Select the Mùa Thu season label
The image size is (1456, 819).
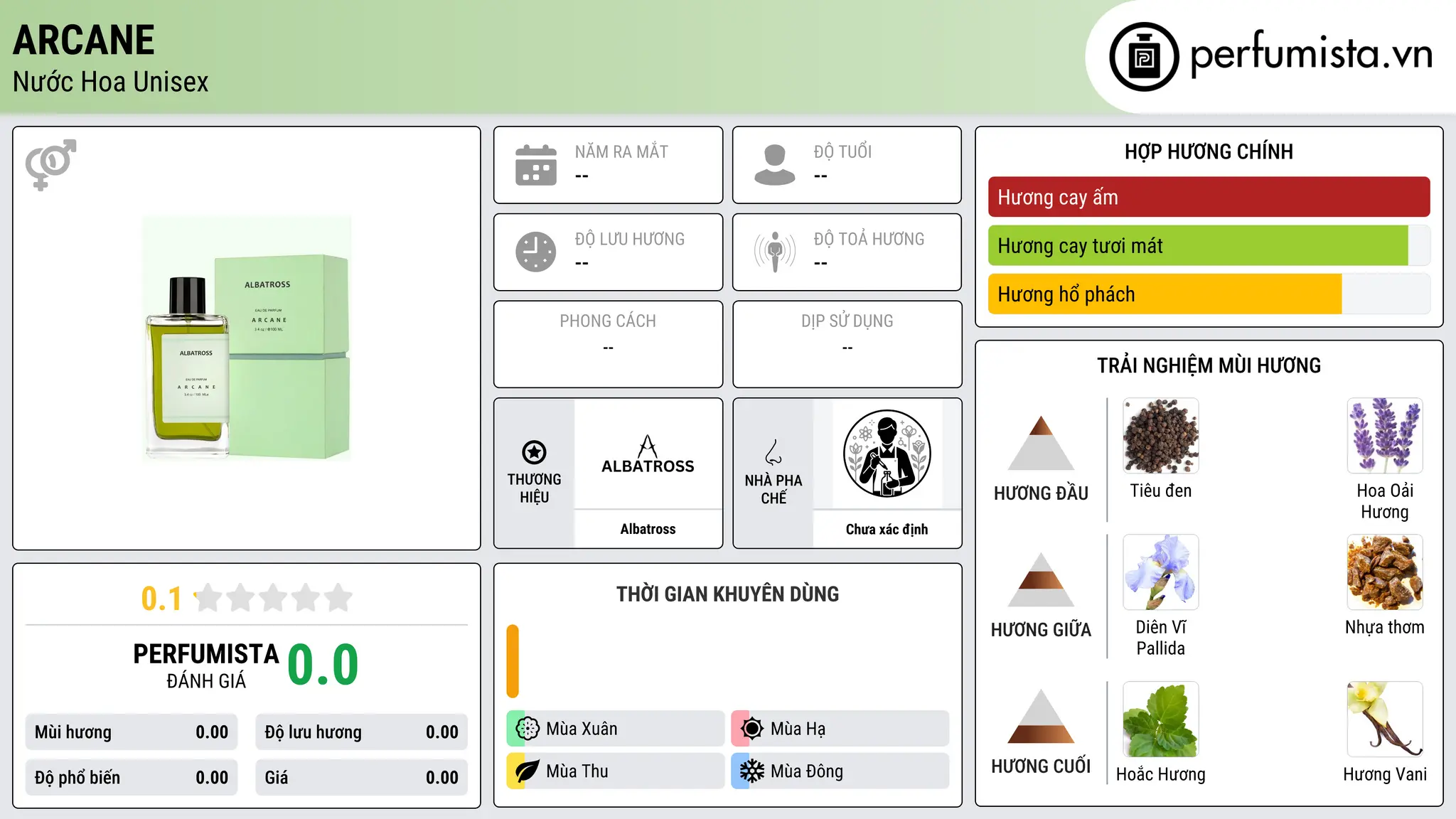577,771
